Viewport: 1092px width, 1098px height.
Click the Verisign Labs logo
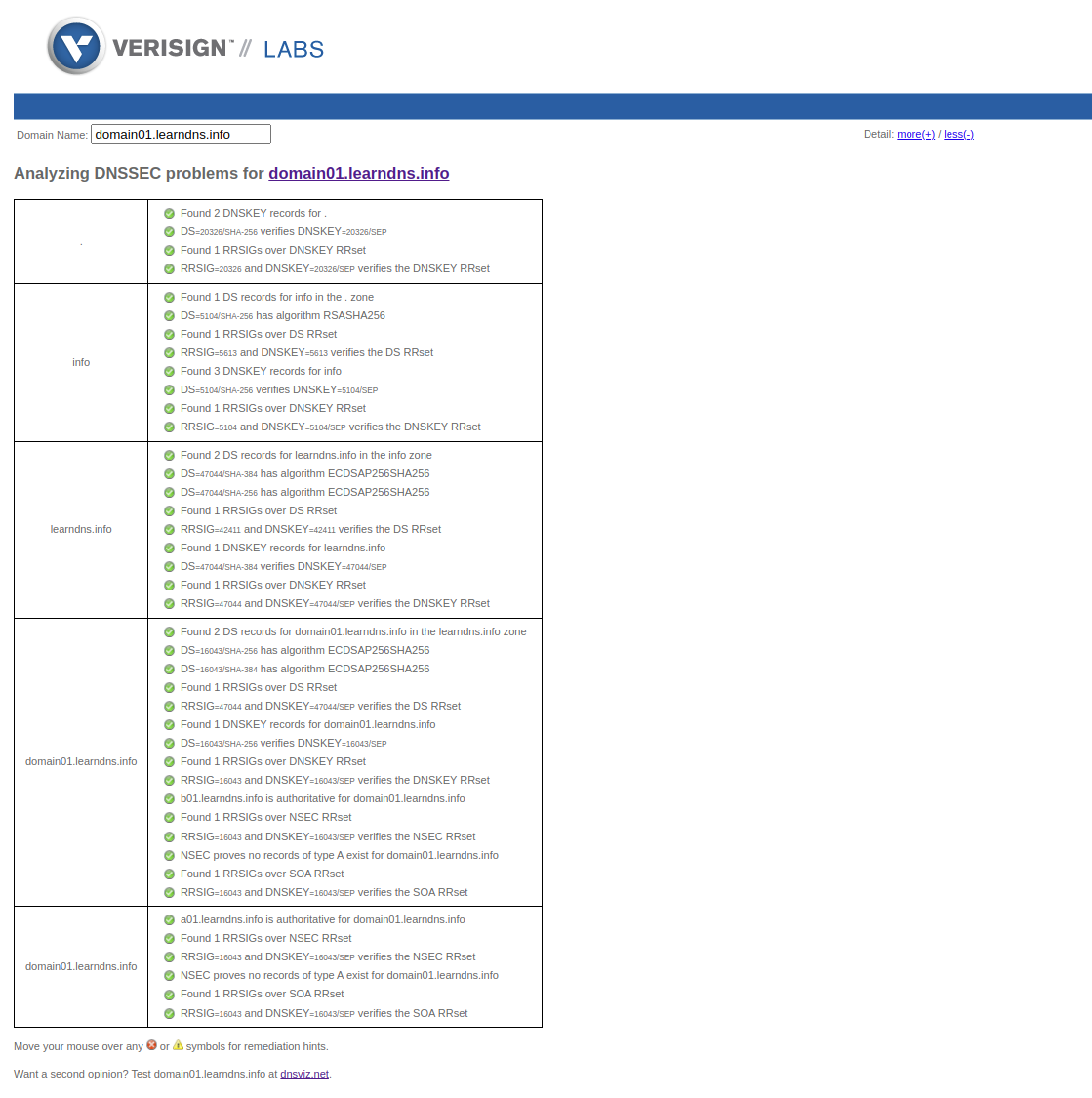pyautogui.click(x=185, y=46)
